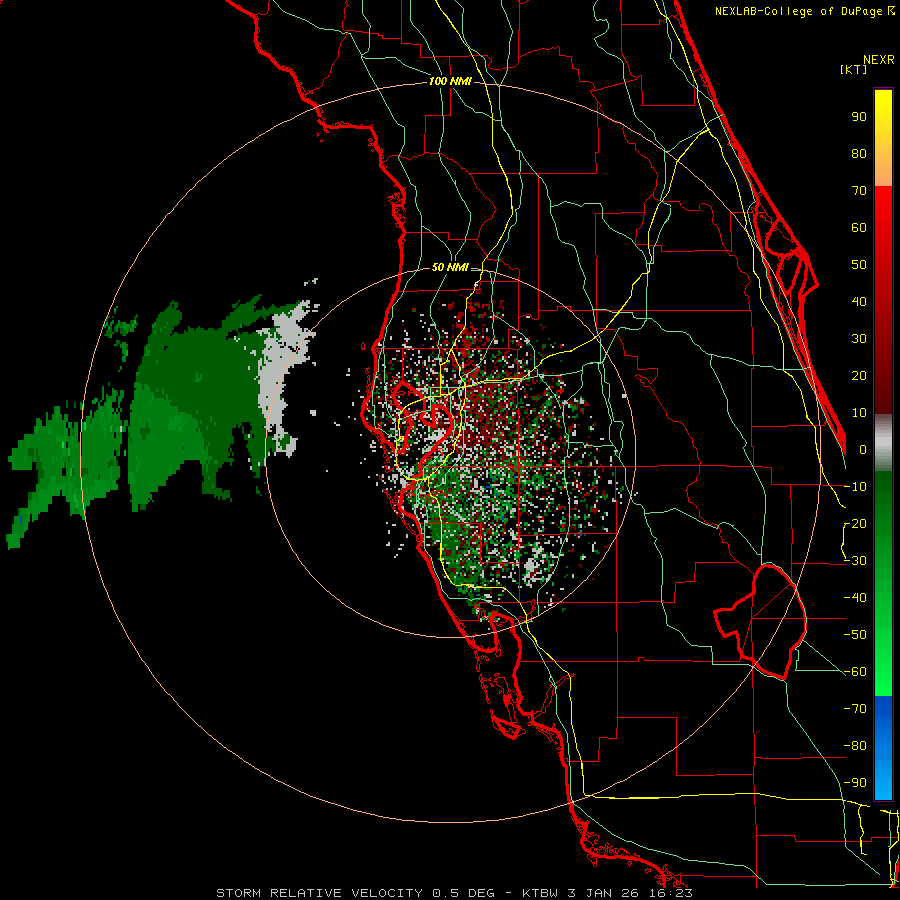Click the -10 knot scale value

coord(855,487)
